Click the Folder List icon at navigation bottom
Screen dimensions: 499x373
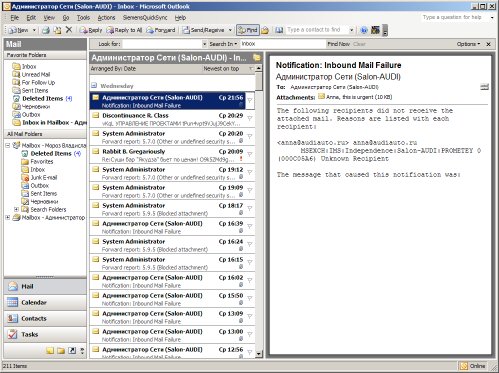click(61, 350)
